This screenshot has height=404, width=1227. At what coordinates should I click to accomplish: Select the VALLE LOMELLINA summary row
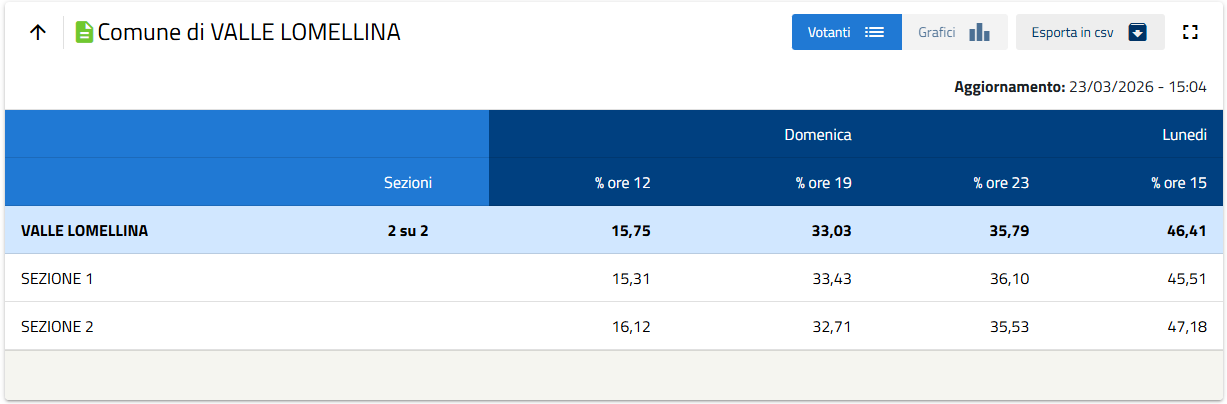pyautogui.click(x=85, y=230)
